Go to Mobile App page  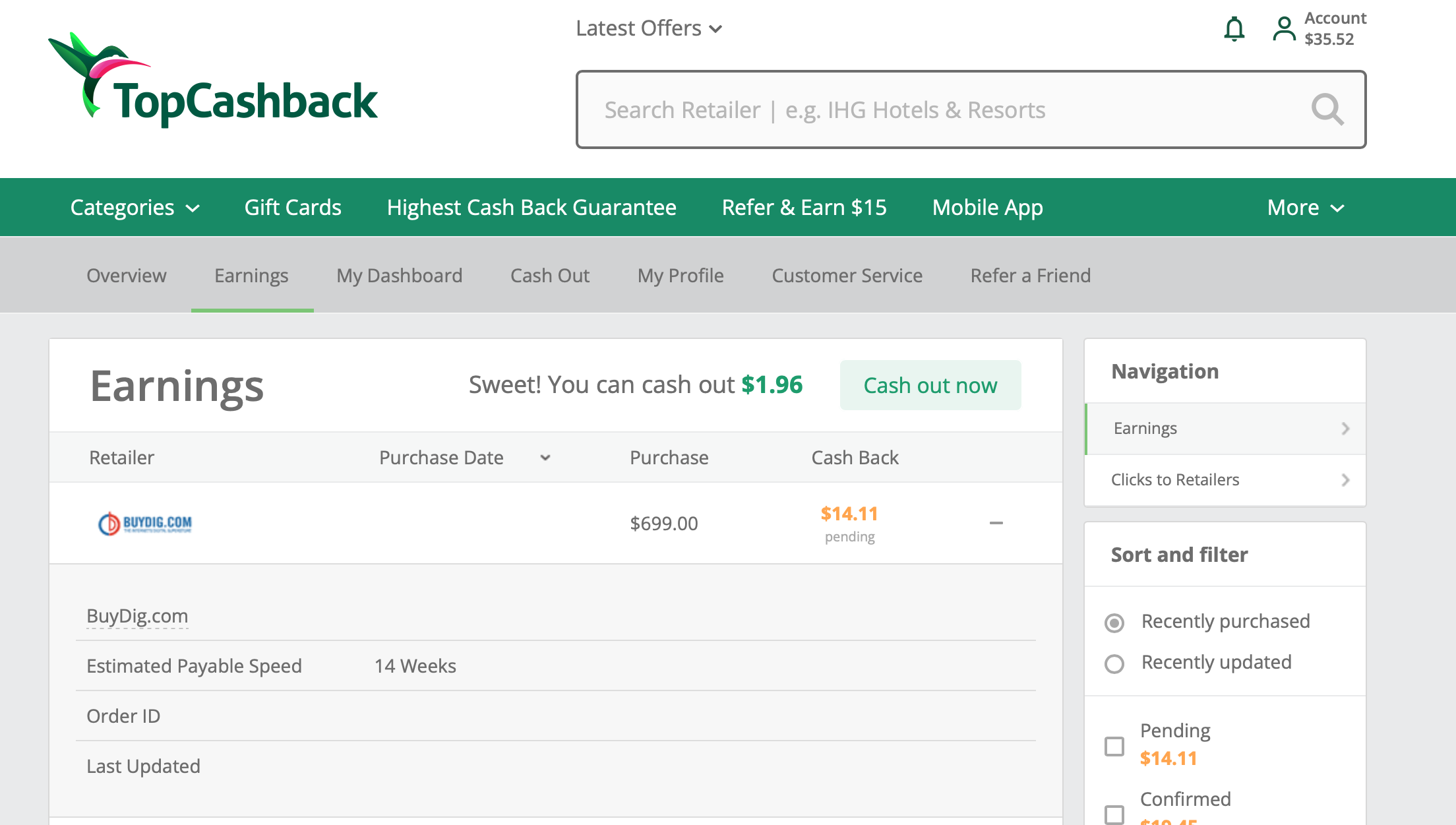click(987, 208)
